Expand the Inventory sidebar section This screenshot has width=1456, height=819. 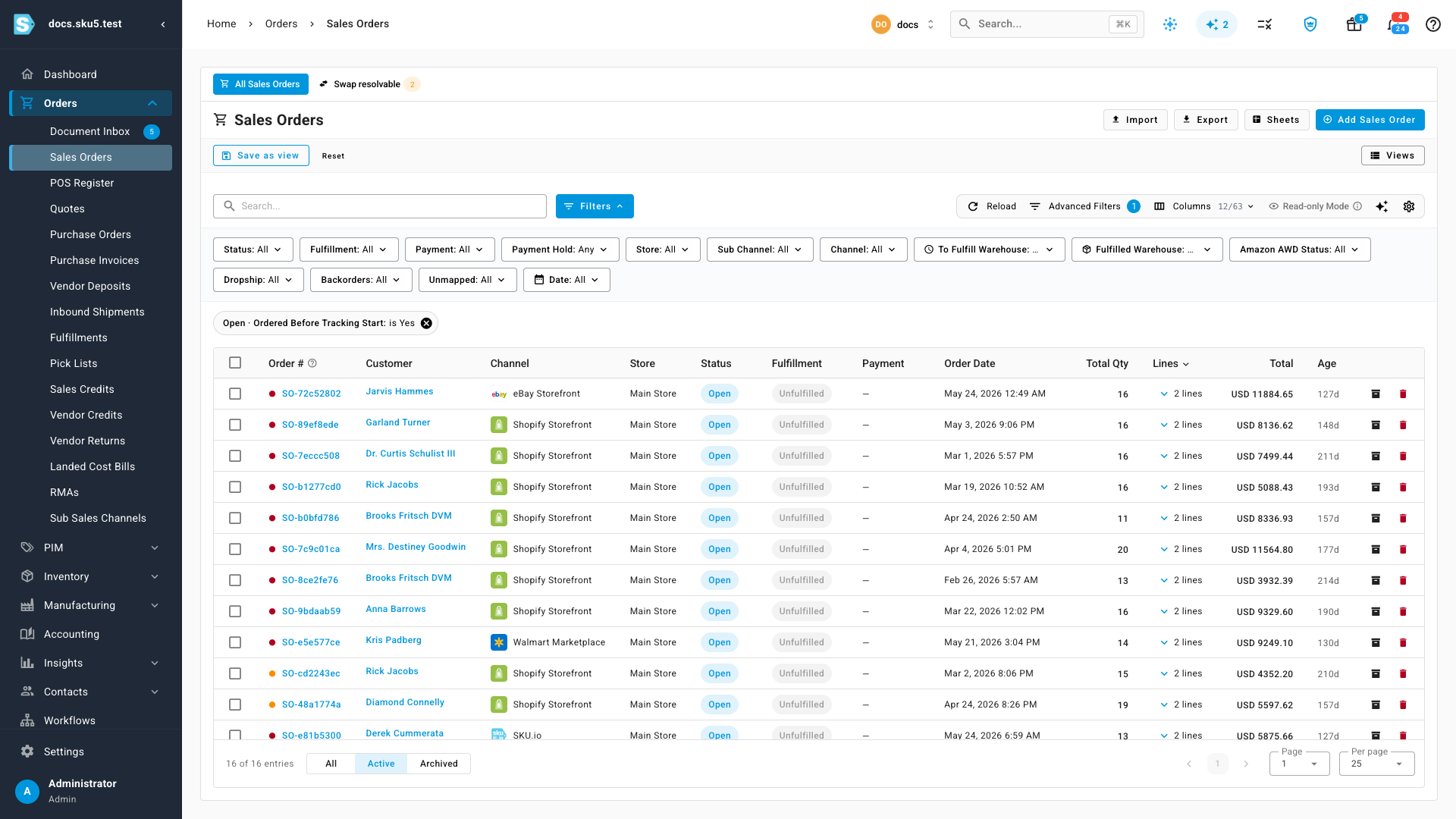tap(91, 576)
